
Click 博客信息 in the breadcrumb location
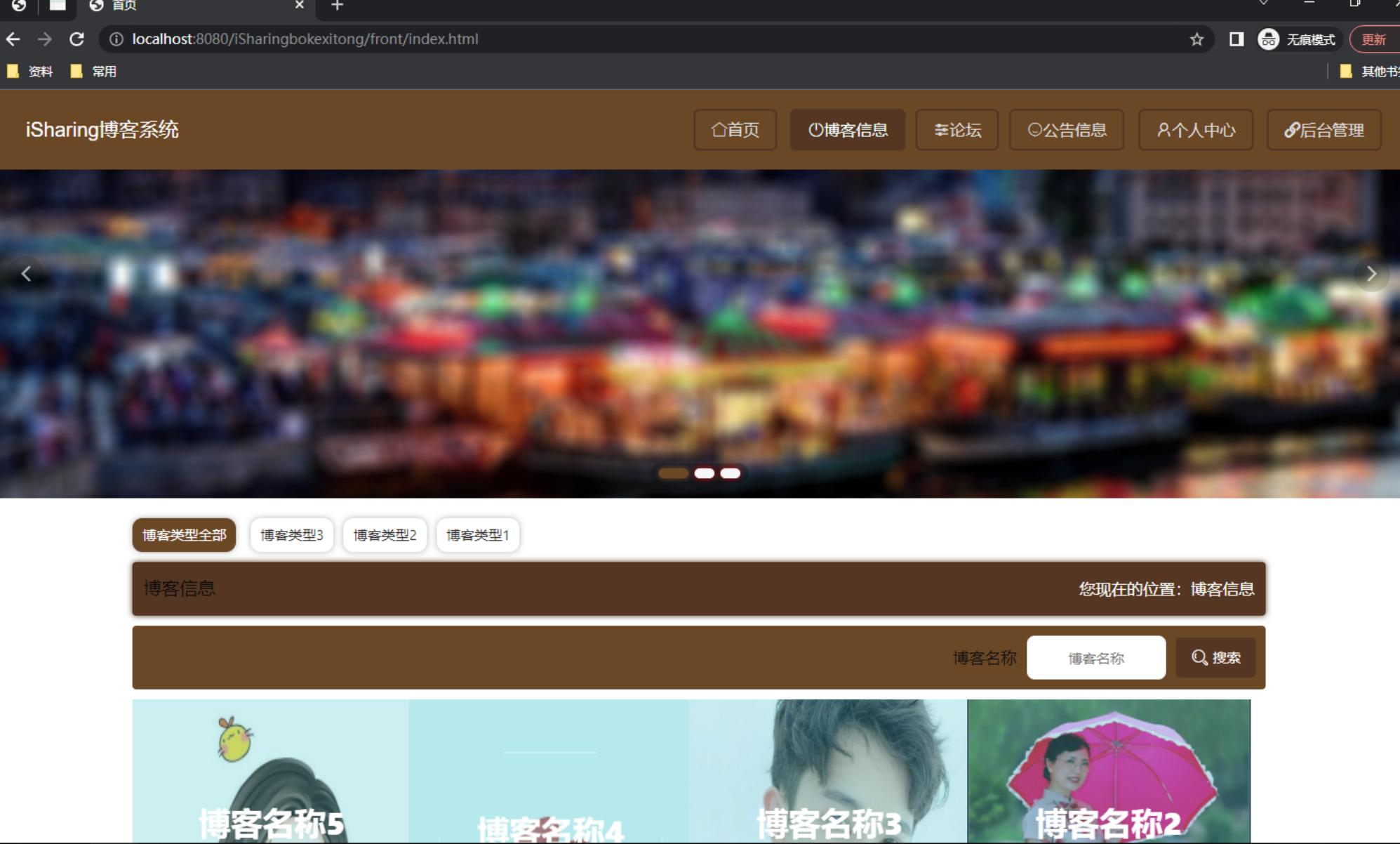point(1222,589)
